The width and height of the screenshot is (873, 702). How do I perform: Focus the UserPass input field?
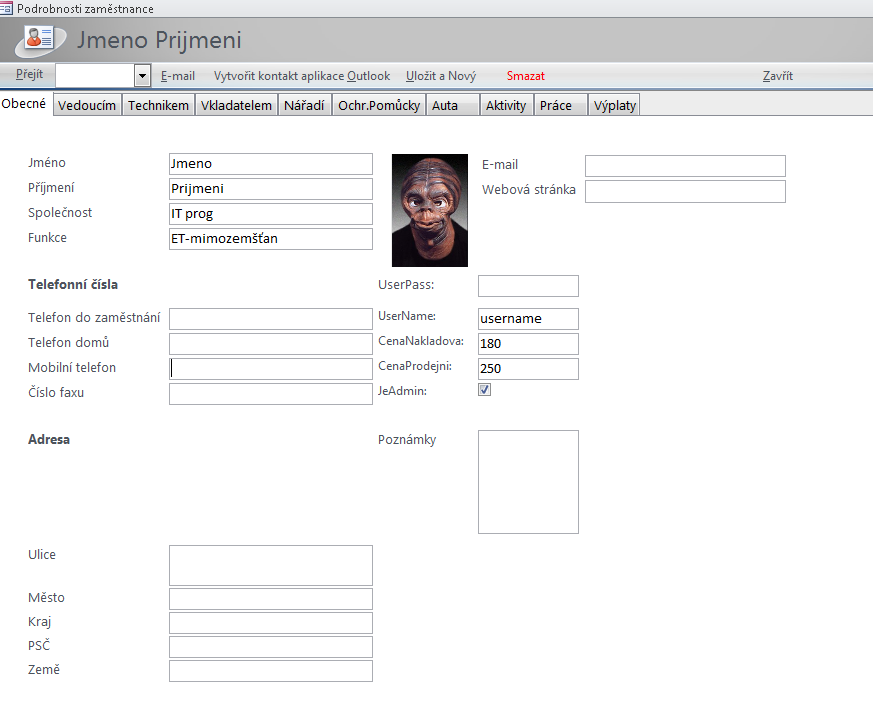pos(528,286)
